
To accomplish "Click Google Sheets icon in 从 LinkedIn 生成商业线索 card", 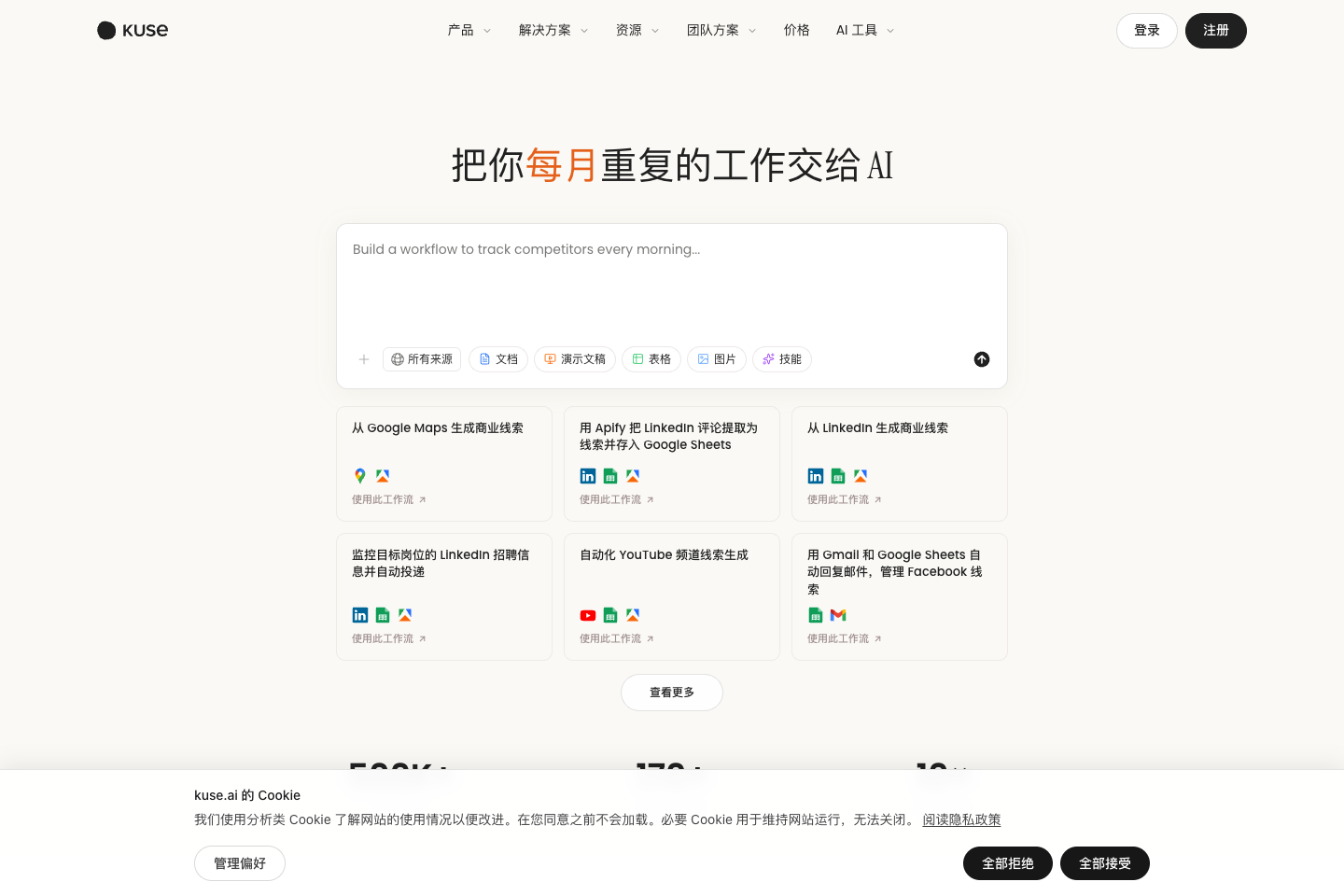I will 838,476.
